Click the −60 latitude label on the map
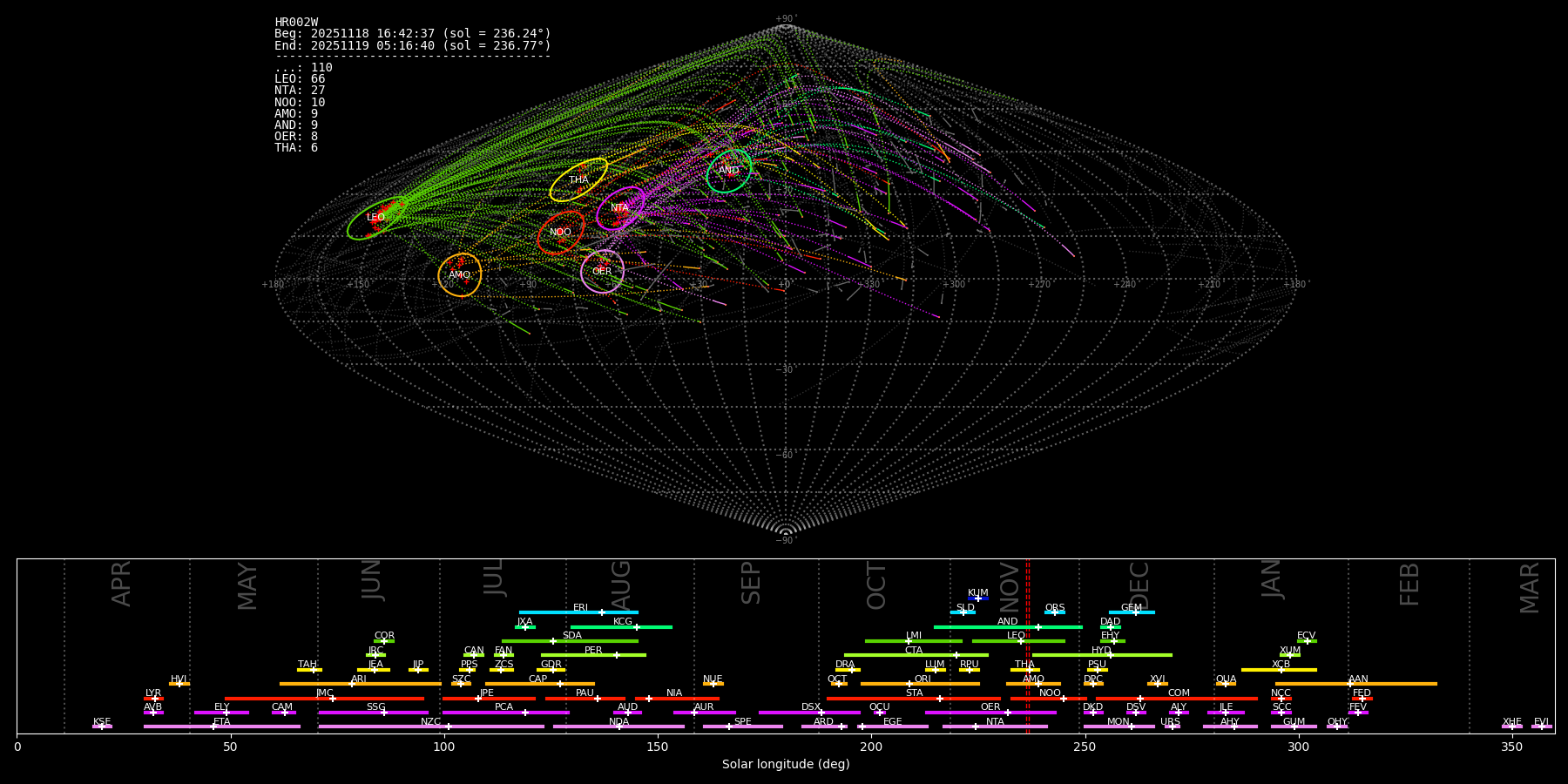This screenshot has width=1568, height=784. tap(786, 455)
